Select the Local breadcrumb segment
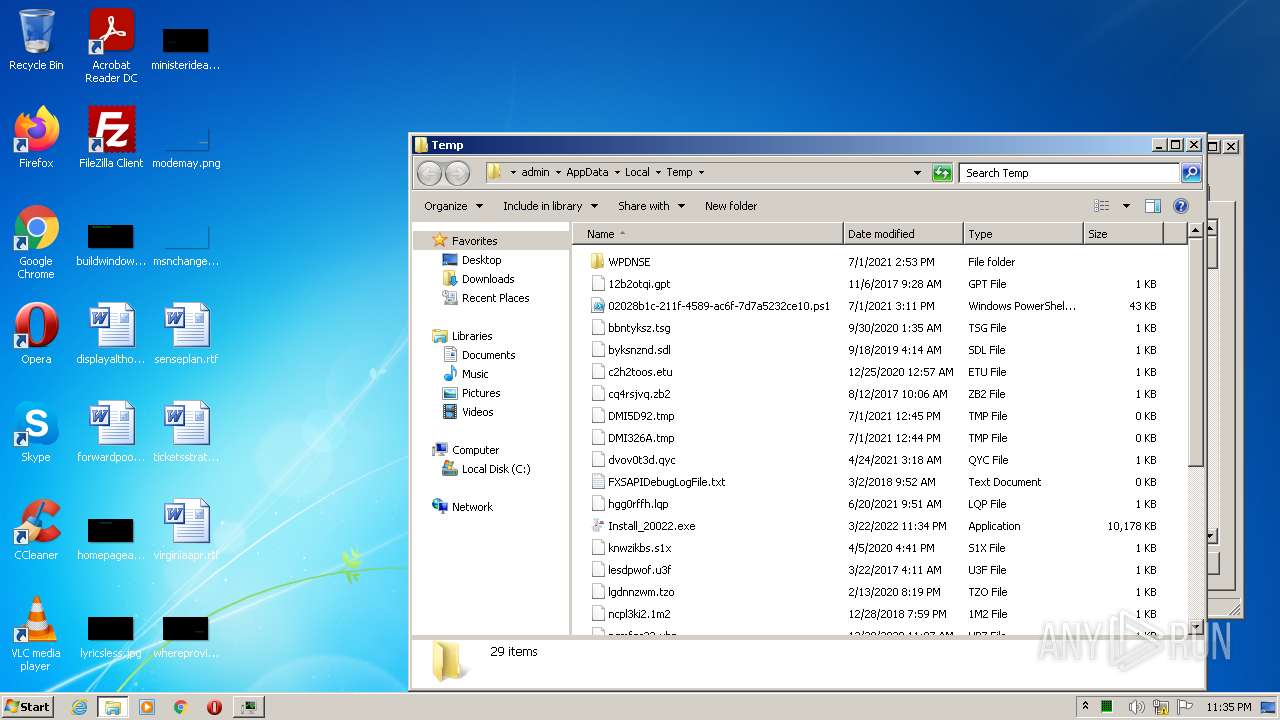This screenshot has width=1280, height=720. [637, 173]
